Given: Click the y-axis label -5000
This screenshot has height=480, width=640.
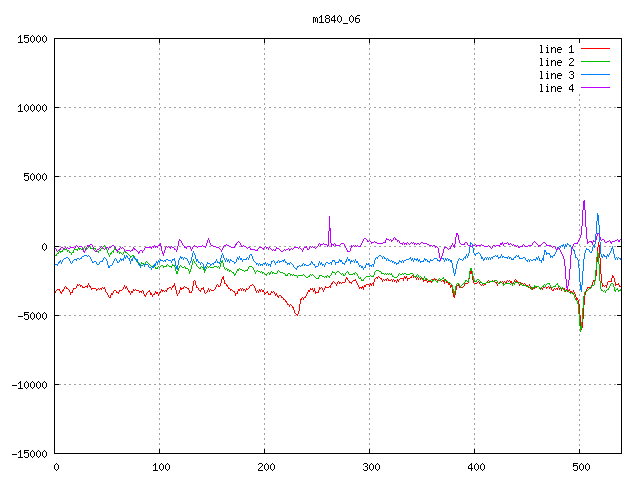Looking at the screenshot, I should tap(32, 316).
